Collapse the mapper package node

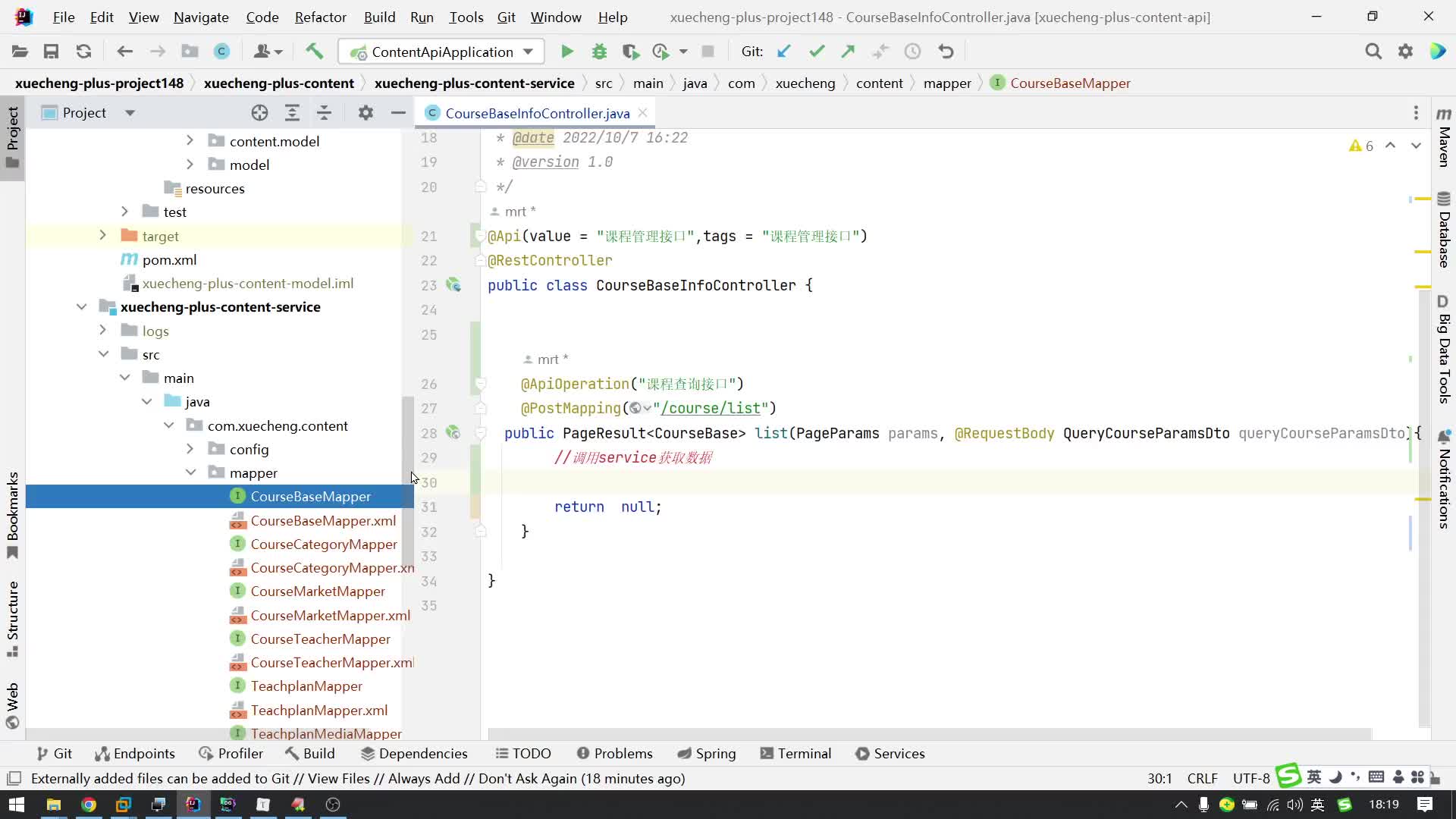[190, 472]
